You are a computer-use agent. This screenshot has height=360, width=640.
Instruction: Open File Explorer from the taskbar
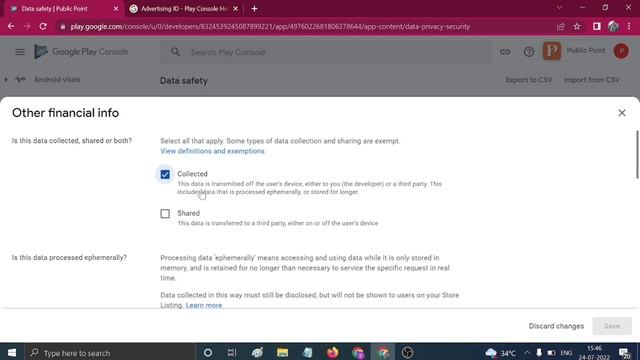click(282, 353)
